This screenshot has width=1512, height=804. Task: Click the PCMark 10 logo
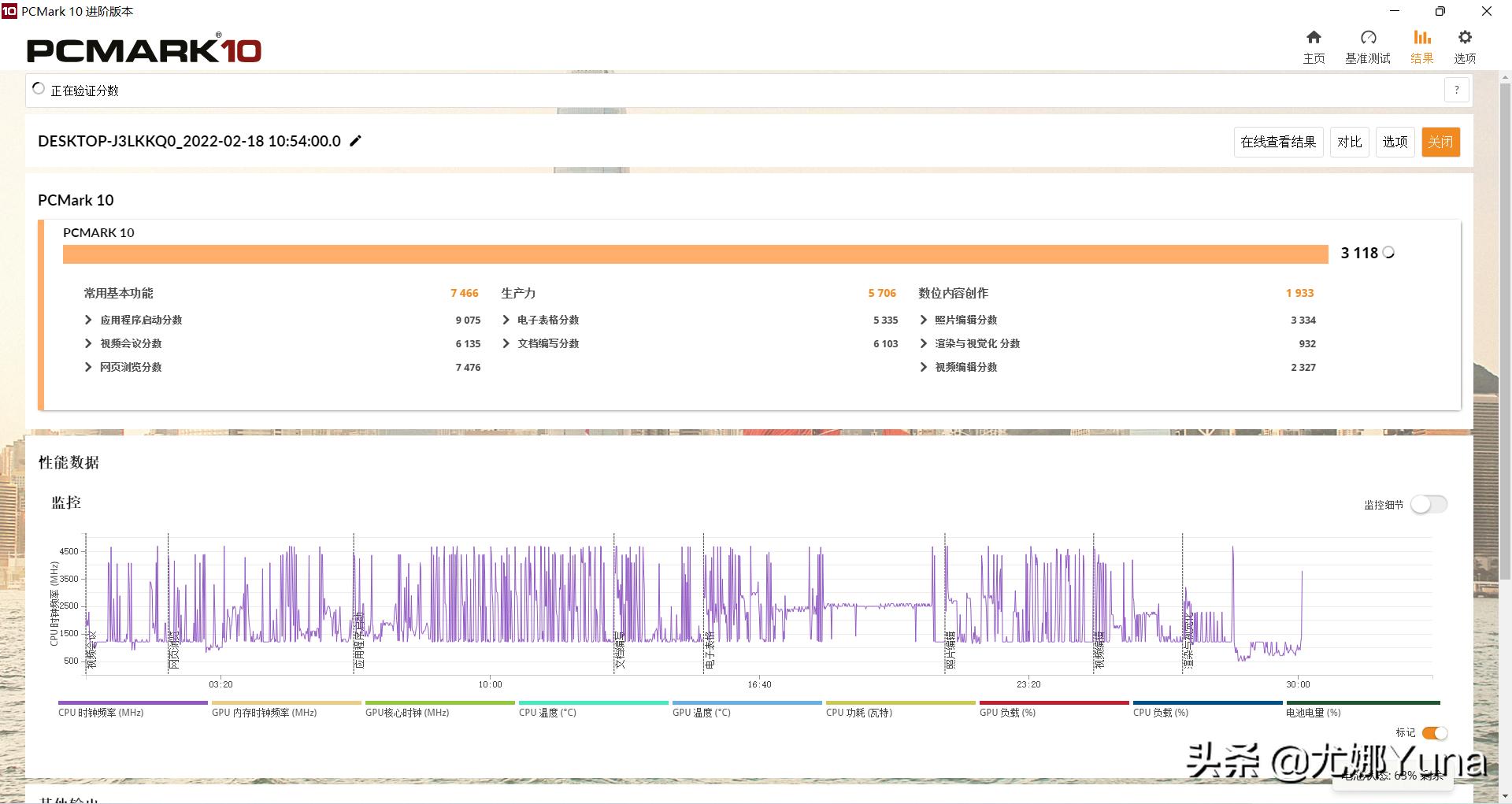(144, 50)
